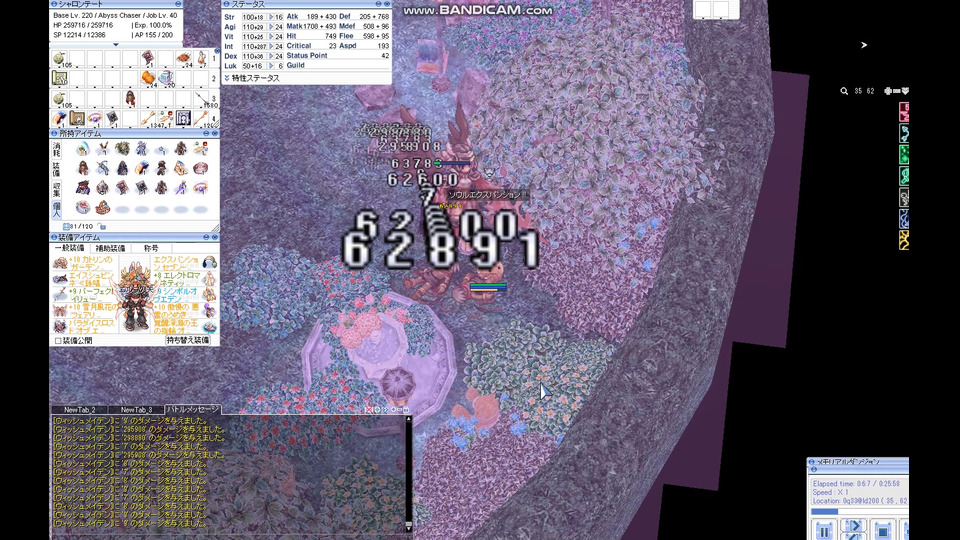Viewport: 960px width, 540px height.
Task: Zoom out minimap with minus icon
Action: (x=896, y=91)
